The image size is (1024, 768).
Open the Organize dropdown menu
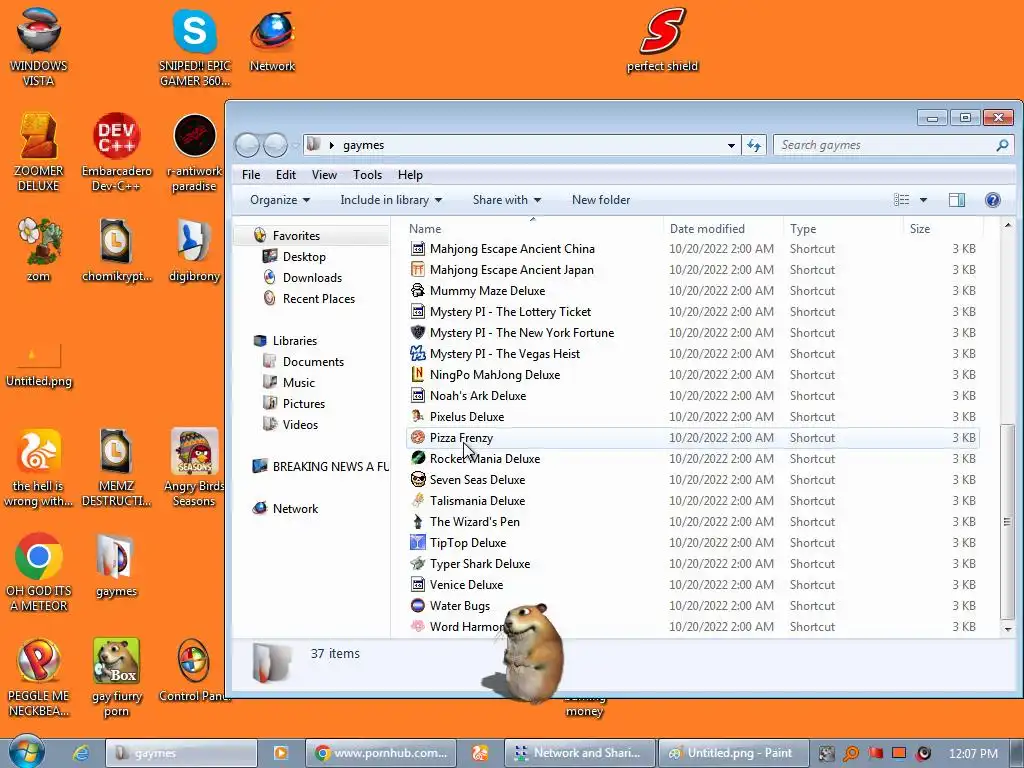pos(280,200)
